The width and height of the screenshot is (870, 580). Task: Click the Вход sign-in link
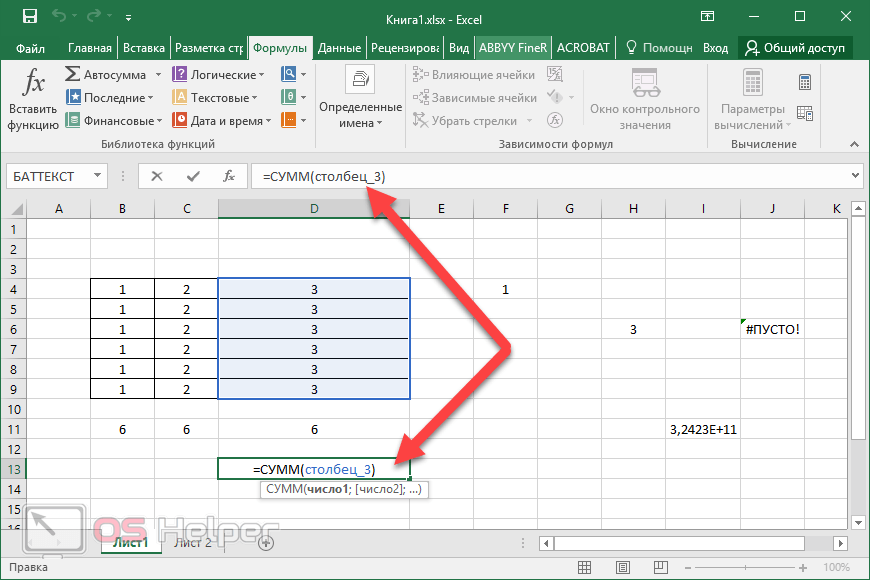click(715, 47)
